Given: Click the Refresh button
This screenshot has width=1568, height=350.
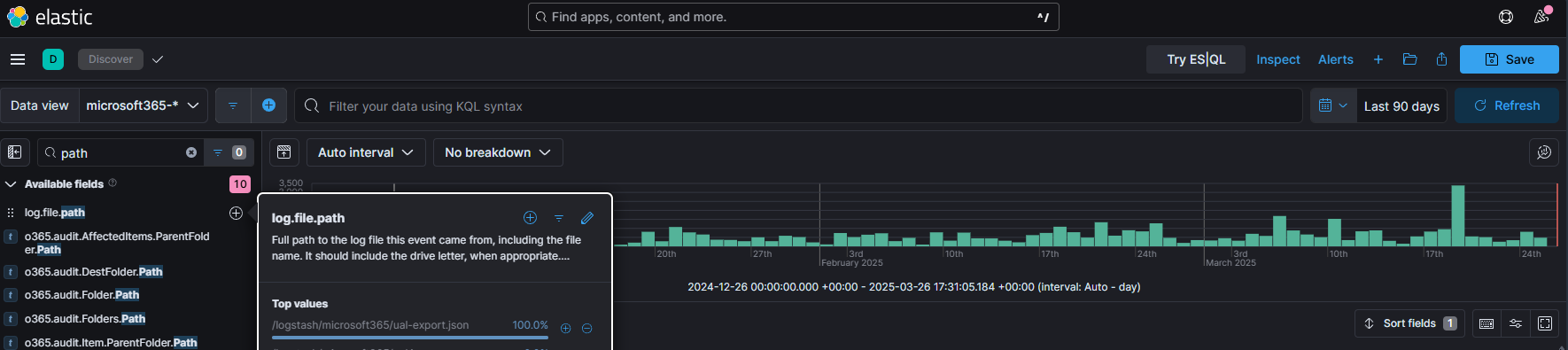Looking at the screenshot, I should click(1507, 105).
